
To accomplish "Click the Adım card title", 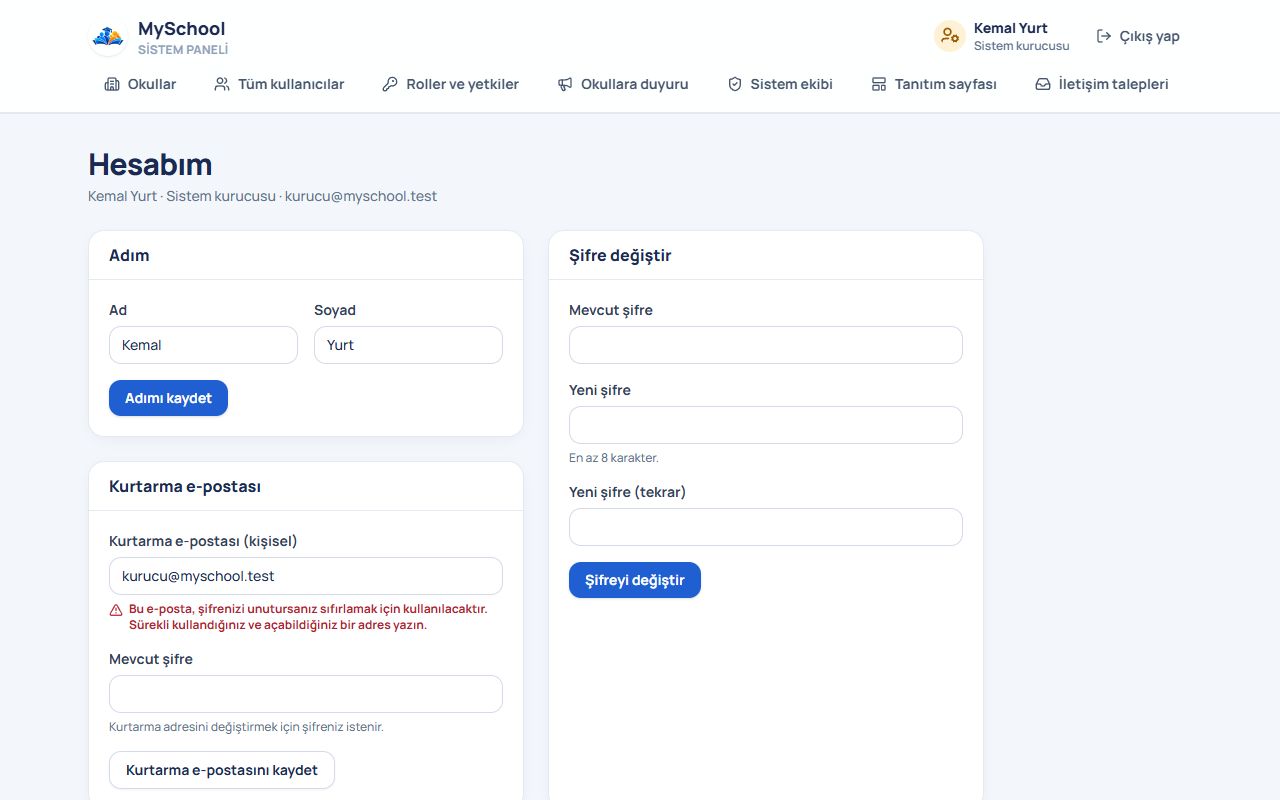I will pyautogui.click(x=129, y=255).
